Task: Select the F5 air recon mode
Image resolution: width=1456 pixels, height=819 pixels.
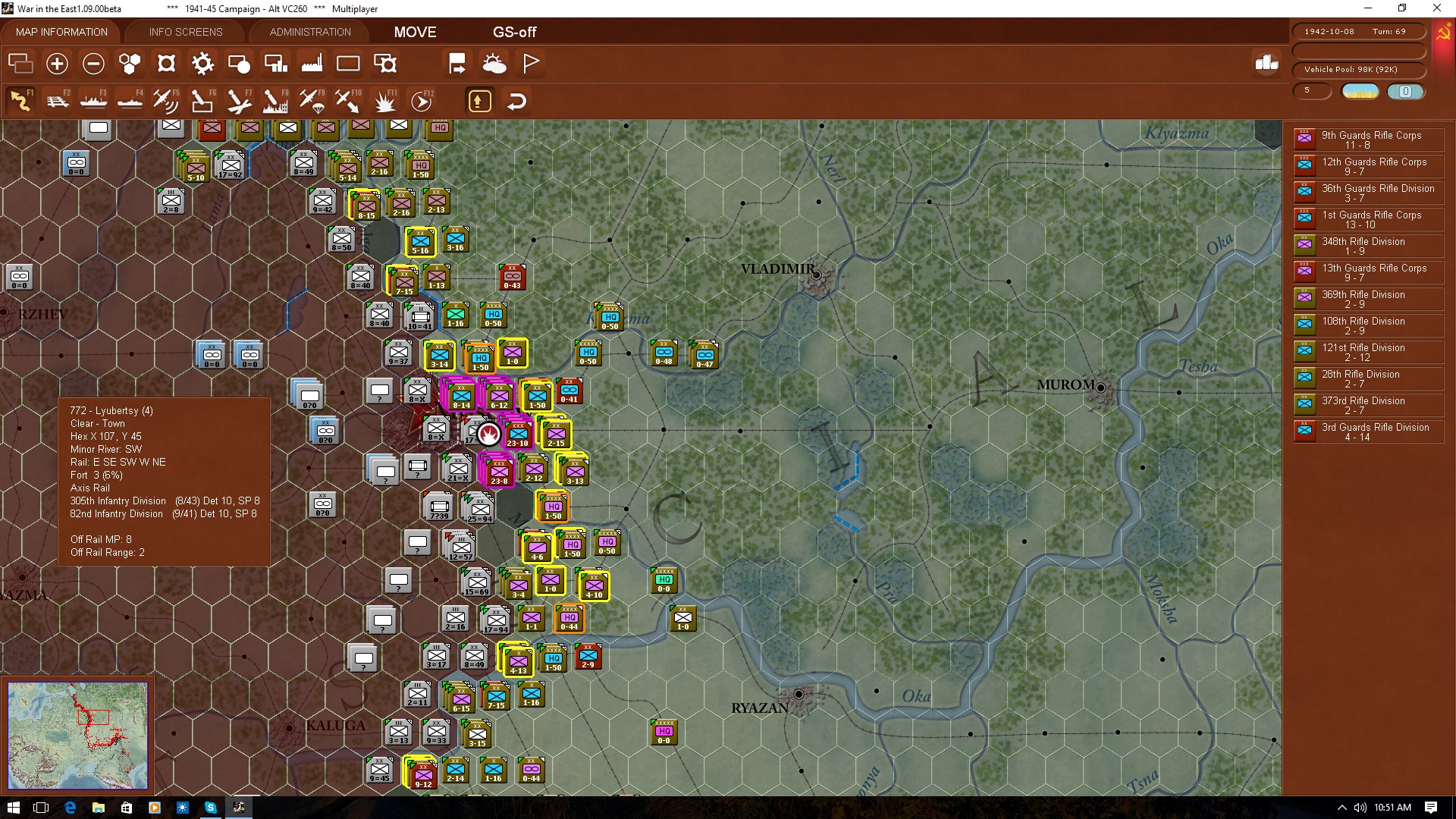Action: pos(166,100)
